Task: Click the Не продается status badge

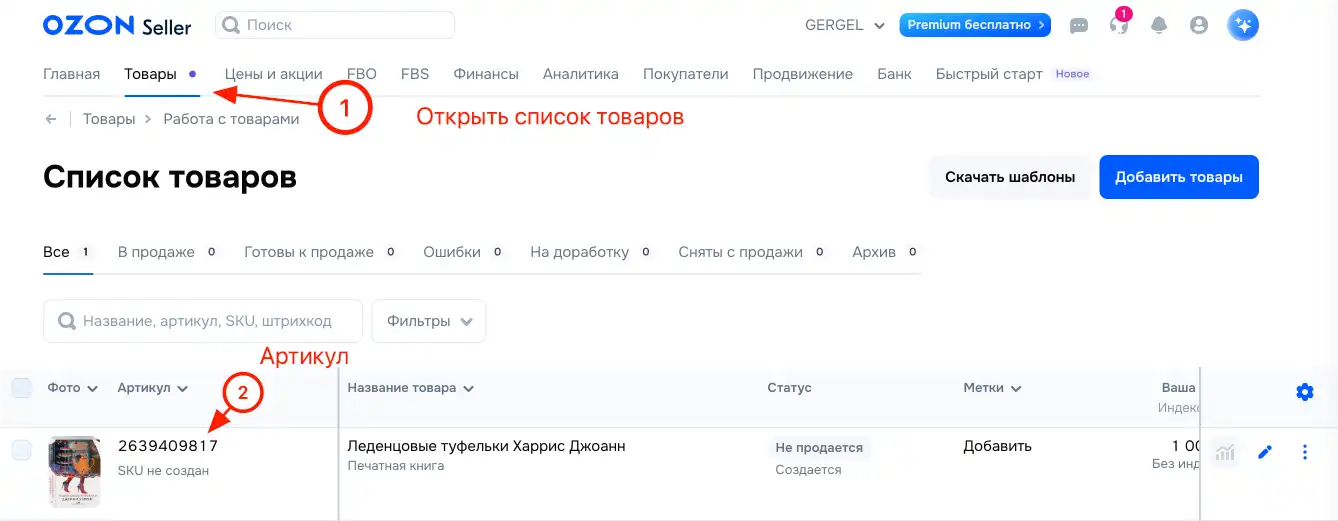Action: click(x=819, y=447)
